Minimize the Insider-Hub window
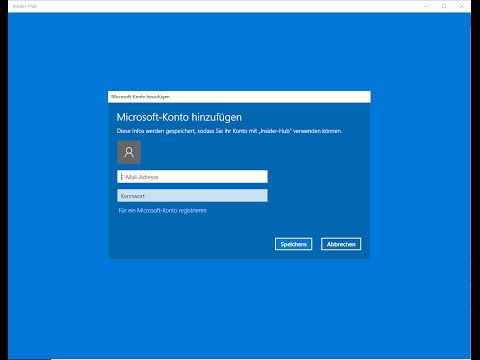Image resolution: width=480 pixels, height=360 pixels. click(x=426, y=6)
